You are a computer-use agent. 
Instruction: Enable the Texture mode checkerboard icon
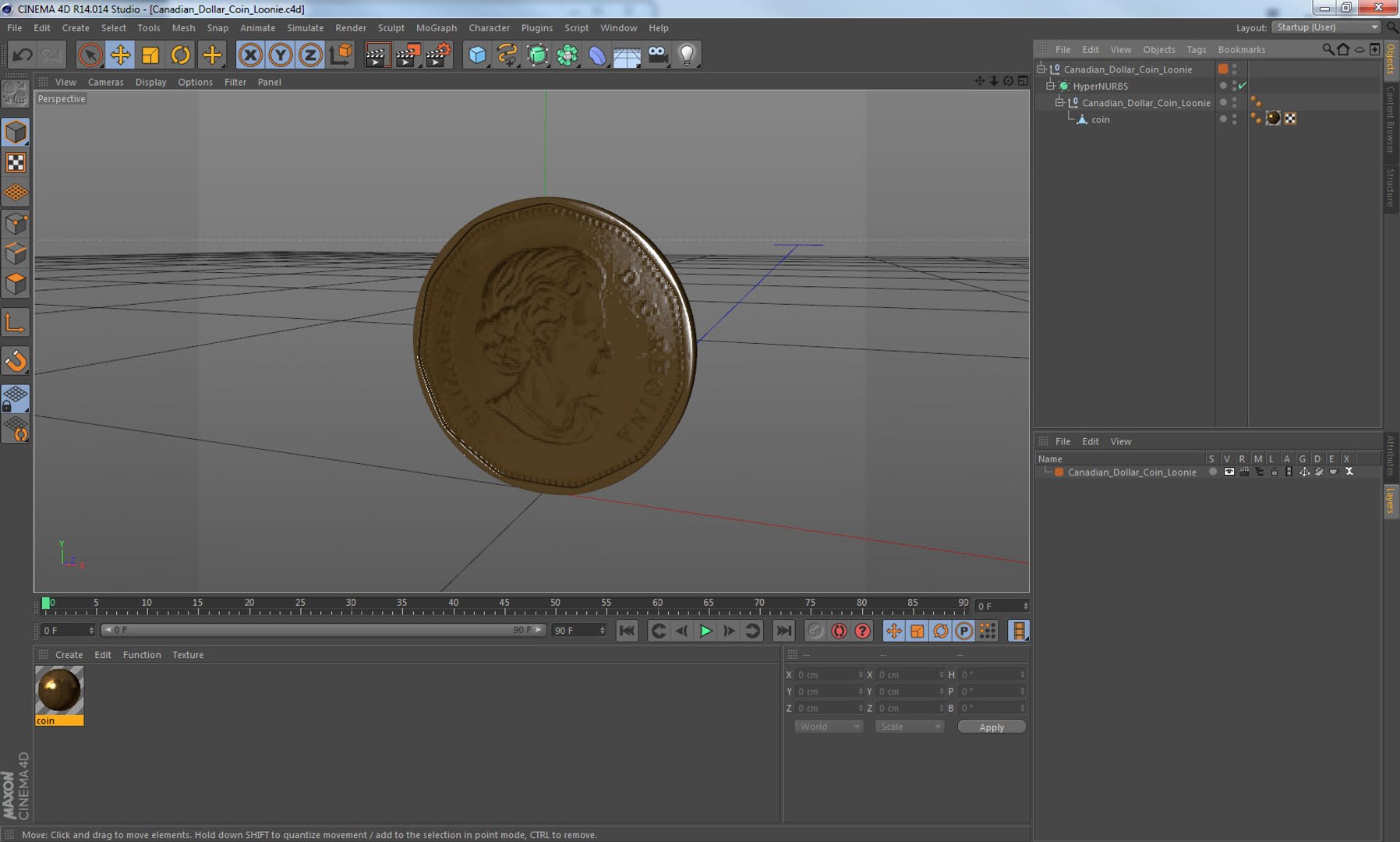point(16,162)
